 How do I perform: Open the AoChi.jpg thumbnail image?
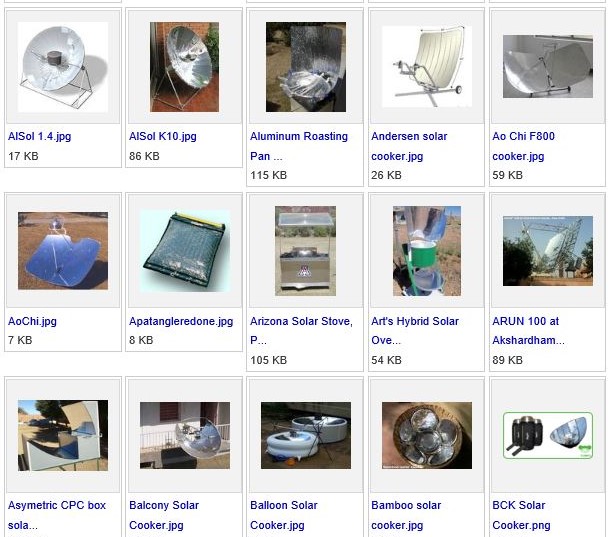63,251
